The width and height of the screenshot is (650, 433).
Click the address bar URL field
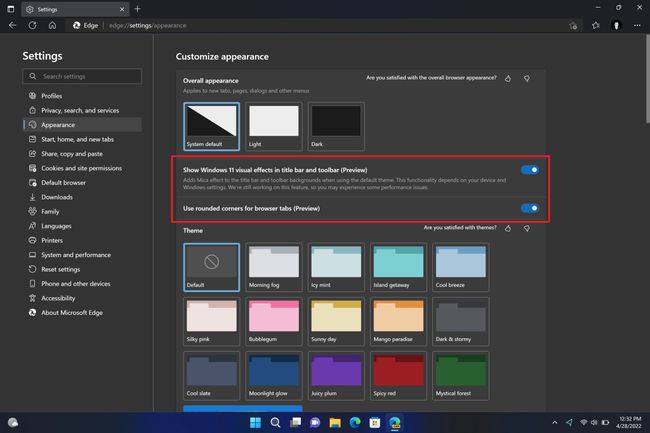323,25
